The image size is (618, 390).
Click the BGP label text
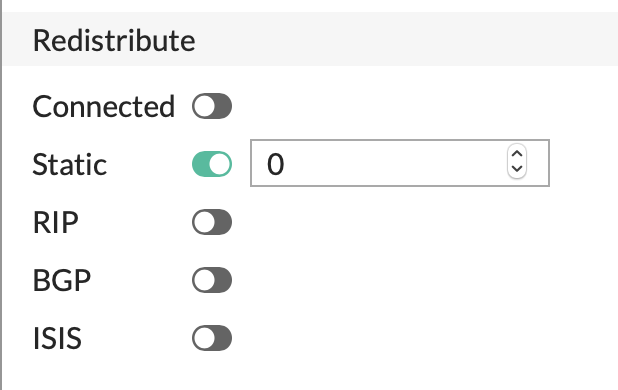pyautogui.click(x=61, y=280)
